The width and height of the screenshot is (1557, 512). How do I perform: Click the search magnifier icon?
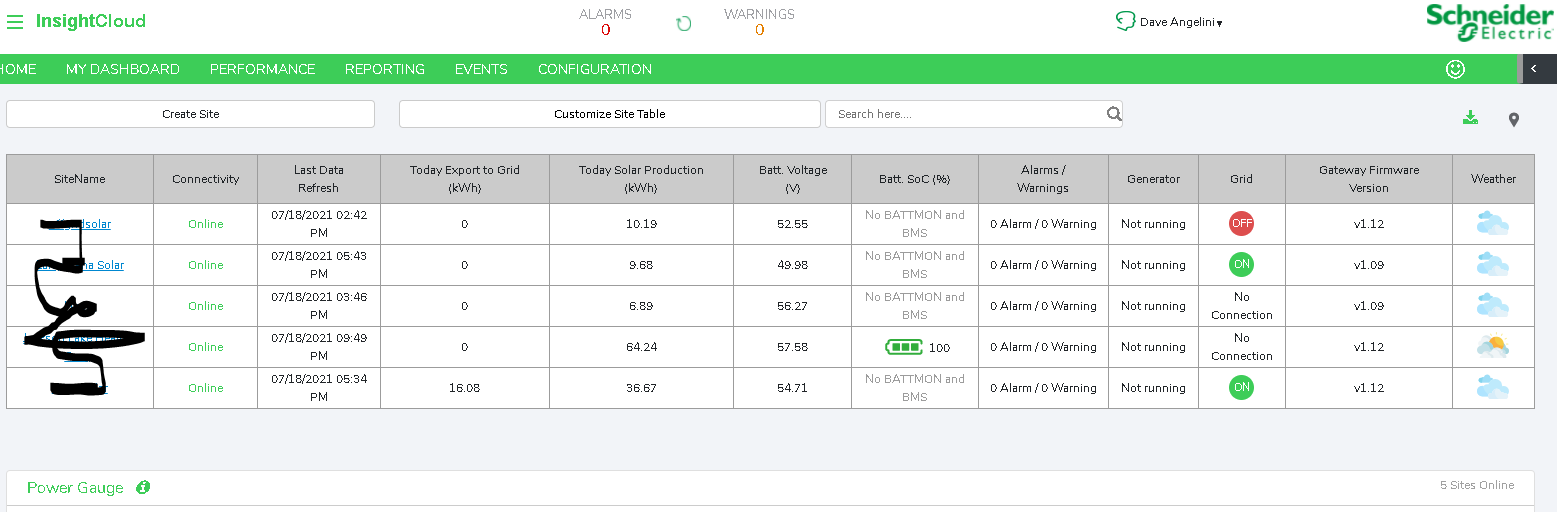[1114, 114]
